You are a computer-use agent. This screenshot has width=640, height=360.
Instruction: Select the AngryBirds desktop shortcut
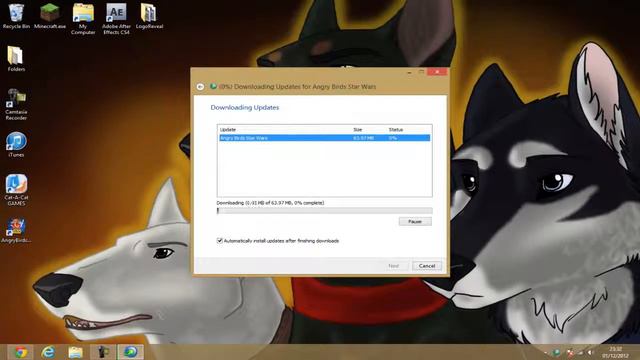pyautogui.click(x=16, y=230)
